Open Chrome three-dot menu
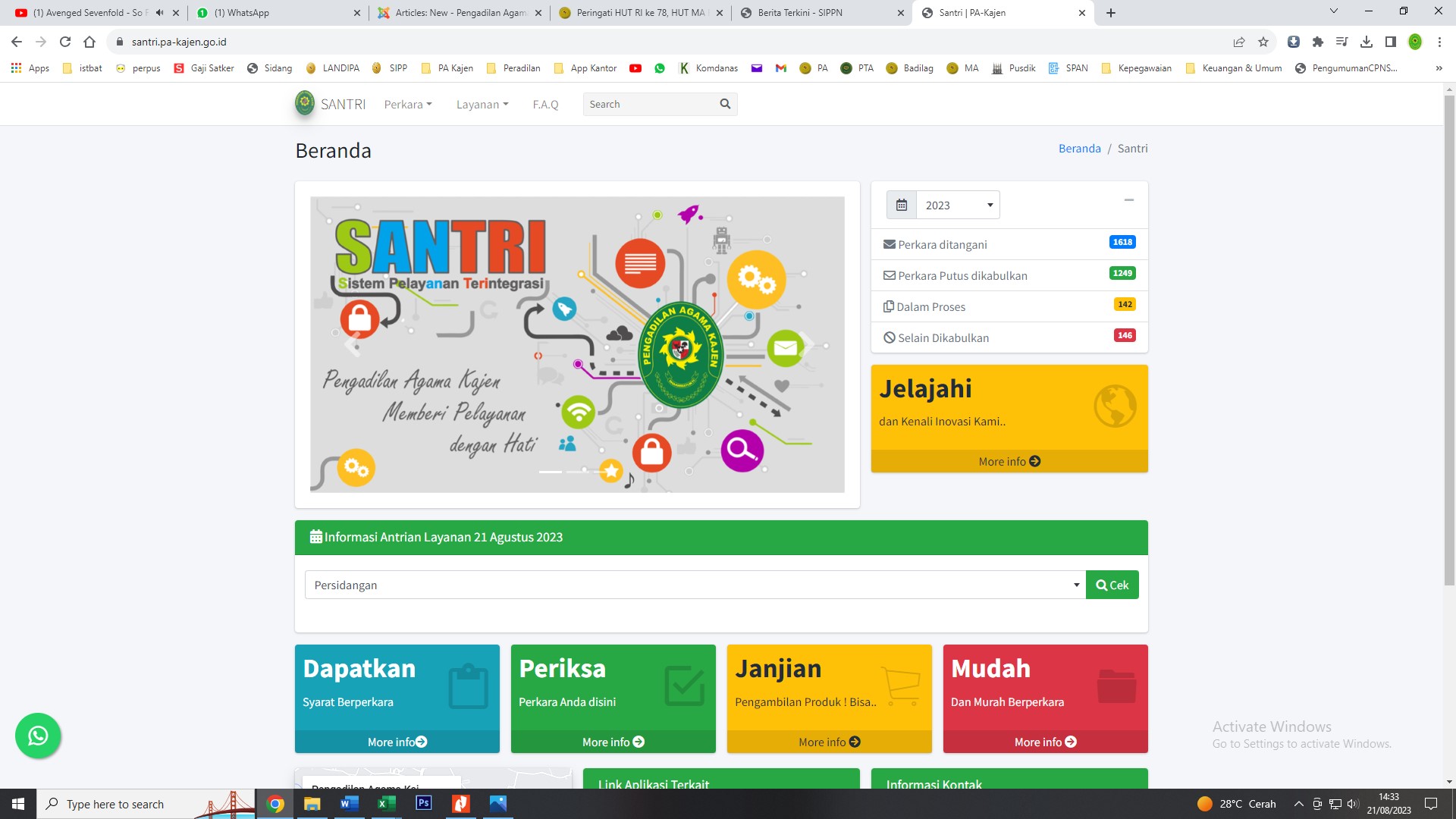Screen dimensions: 1456x819 pyautogui.click(x=1439, y=42)
